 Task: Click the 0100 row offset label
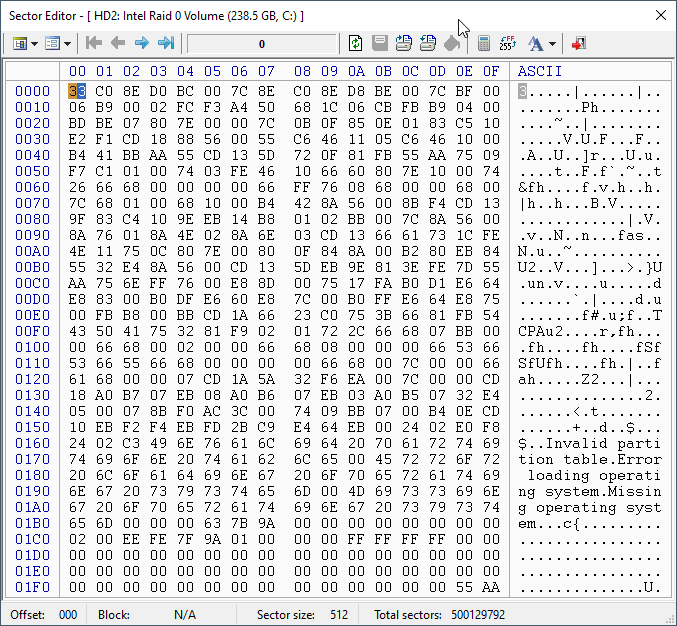[x=32, y=347]
